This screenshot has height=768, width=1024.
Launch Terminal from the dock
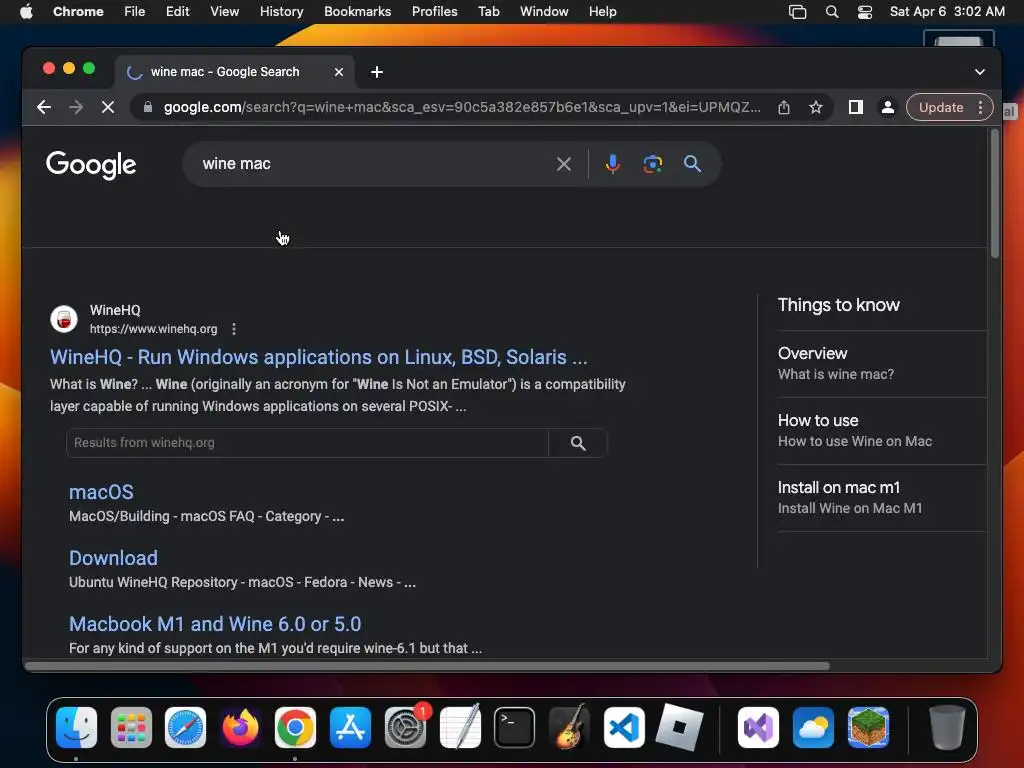(515, 727)
